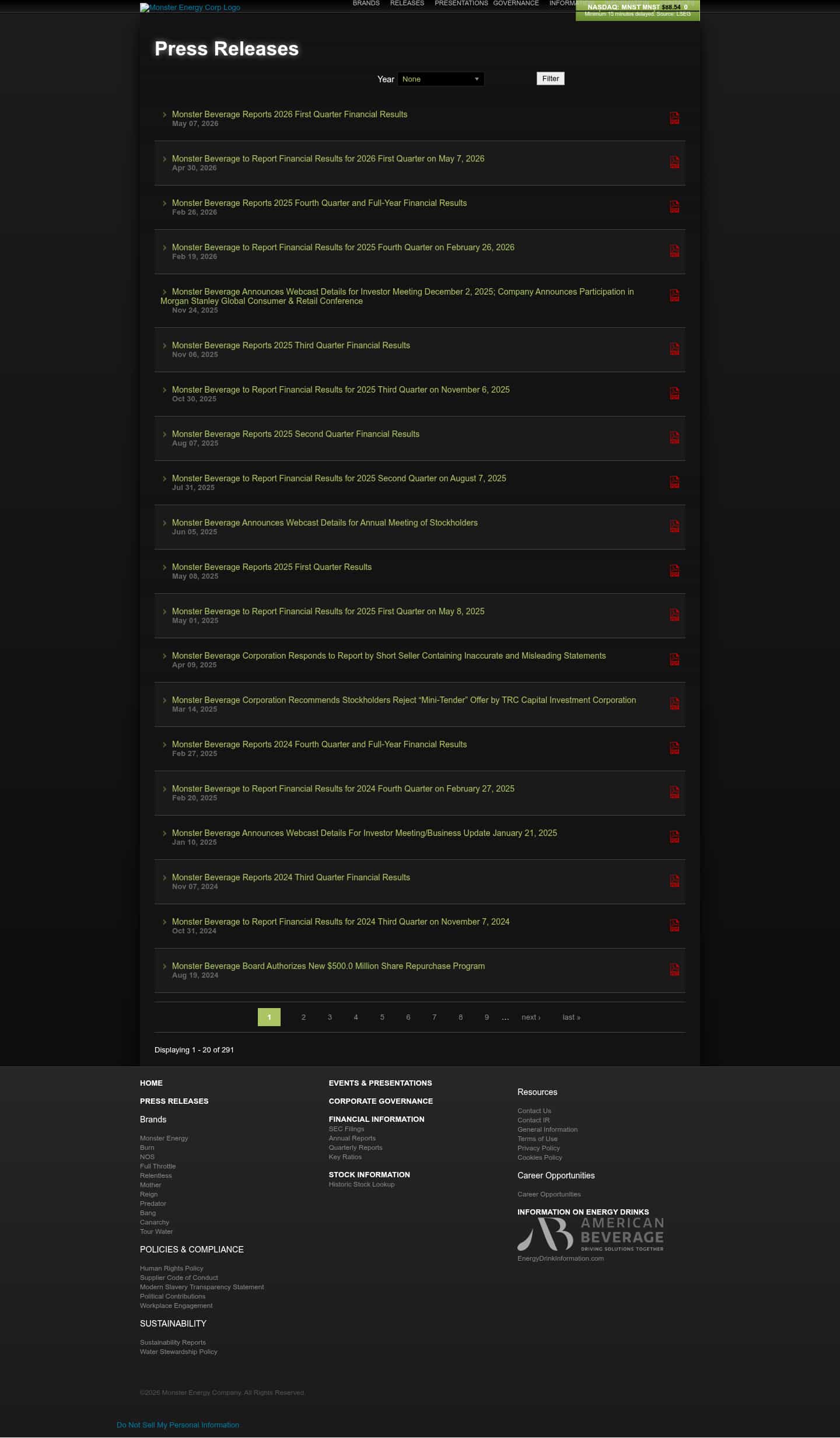Open PDF icon for May 01, 2025 release
The image size is (840, 1438).
click(x=674, y=615)
